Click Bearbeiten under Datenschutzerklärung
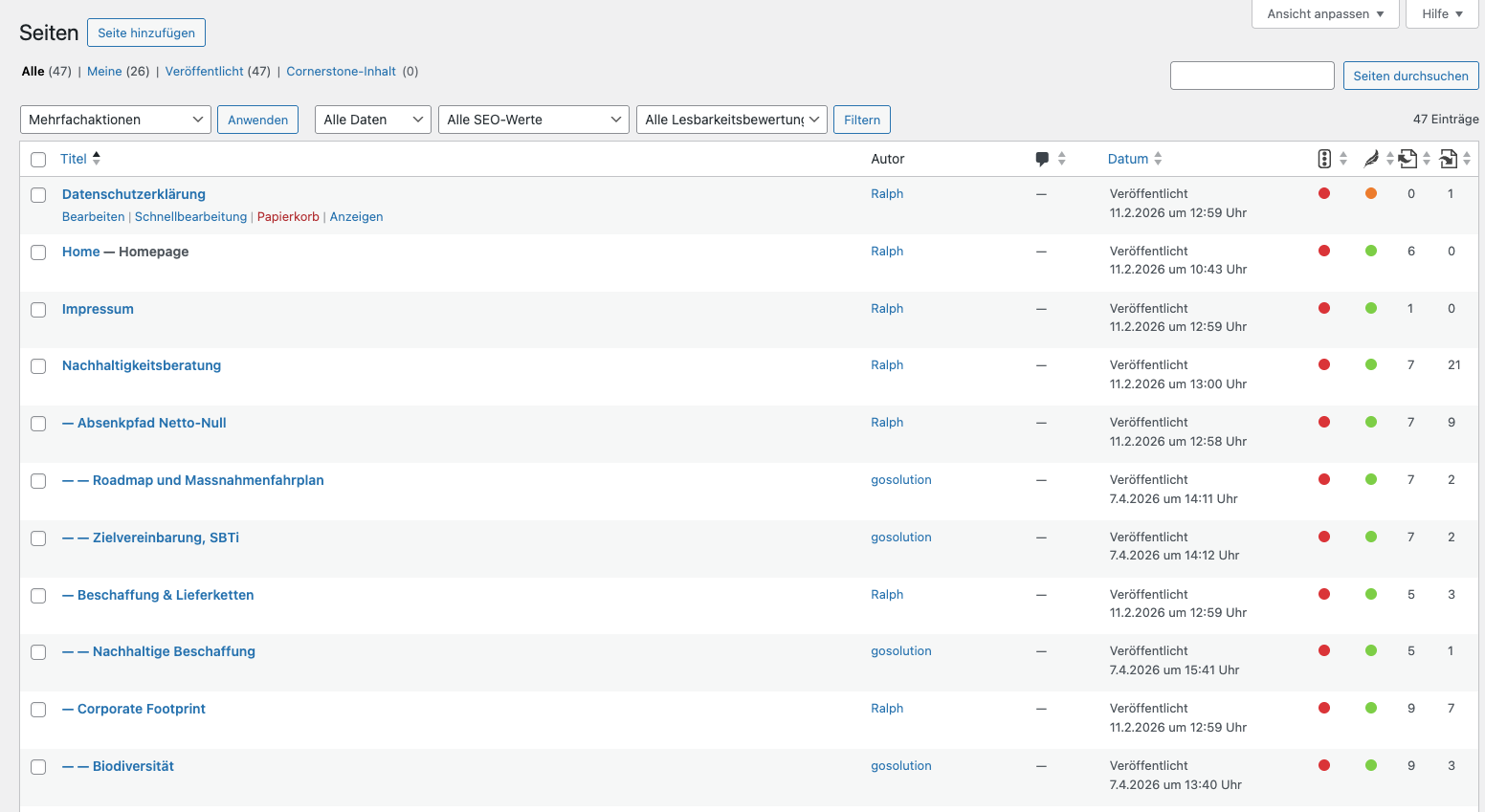The width and height of the screenshot is (1485, 812). [94, 216]
